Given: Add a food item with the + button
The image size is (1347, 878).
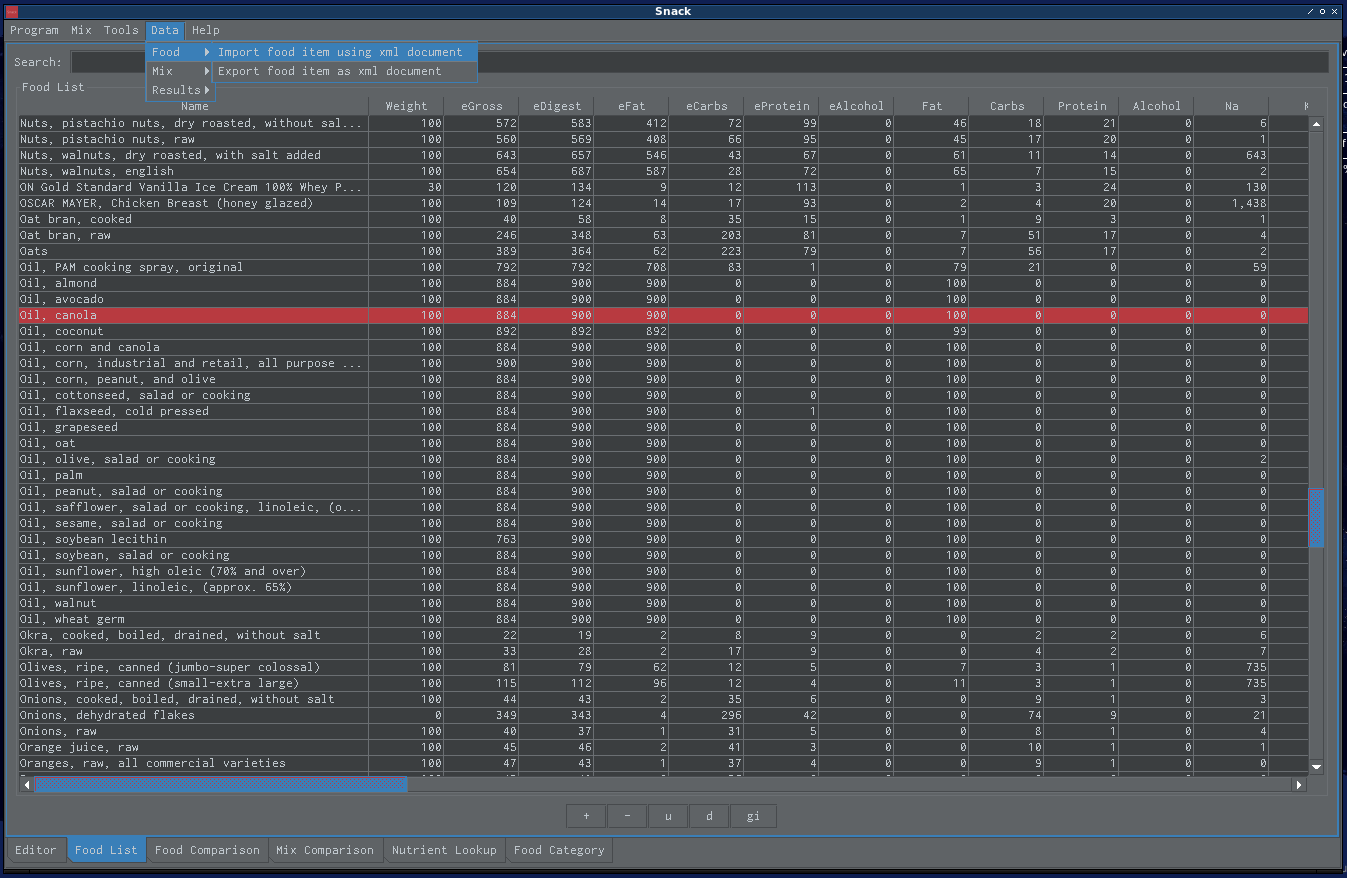Looking at the screenshot, I should pos(586,816).
